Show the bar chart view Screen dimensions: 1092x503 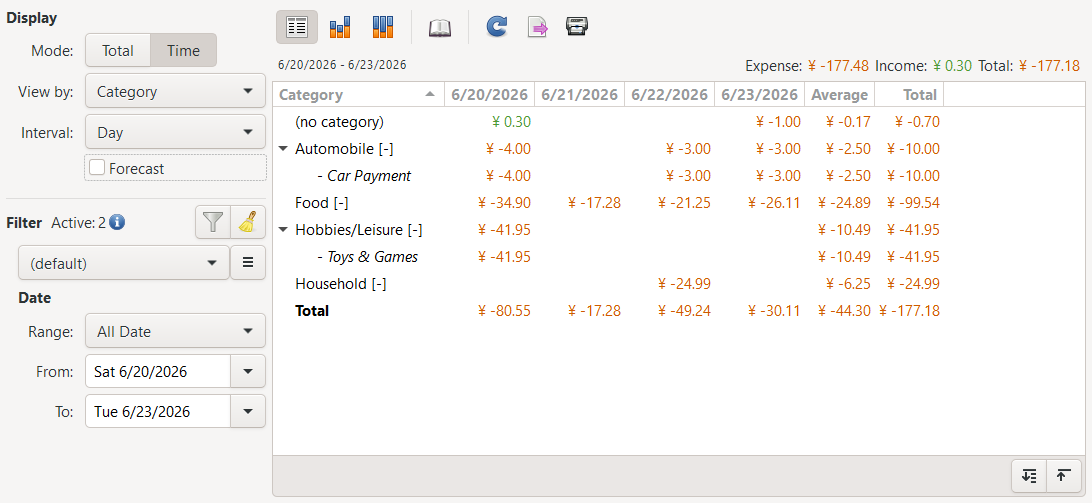point(341,27)
